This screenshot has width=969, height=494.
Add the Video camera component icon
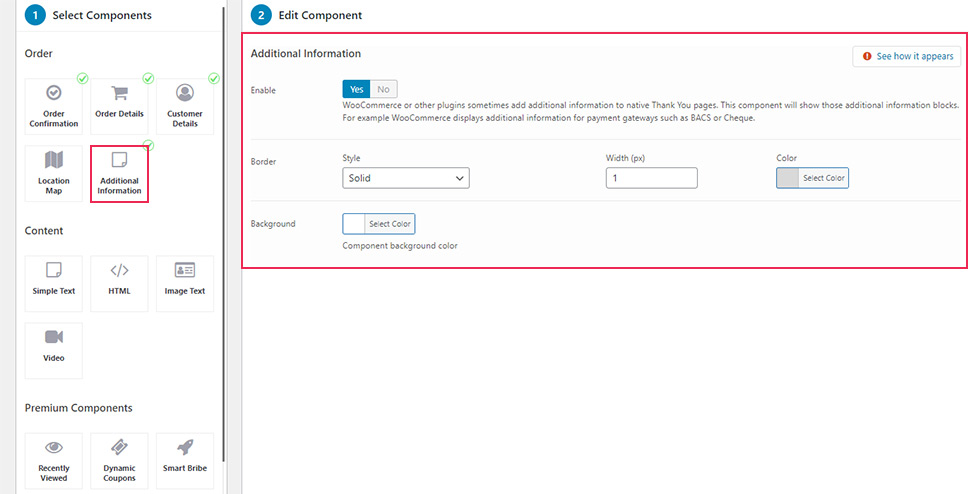pos(54,337)
